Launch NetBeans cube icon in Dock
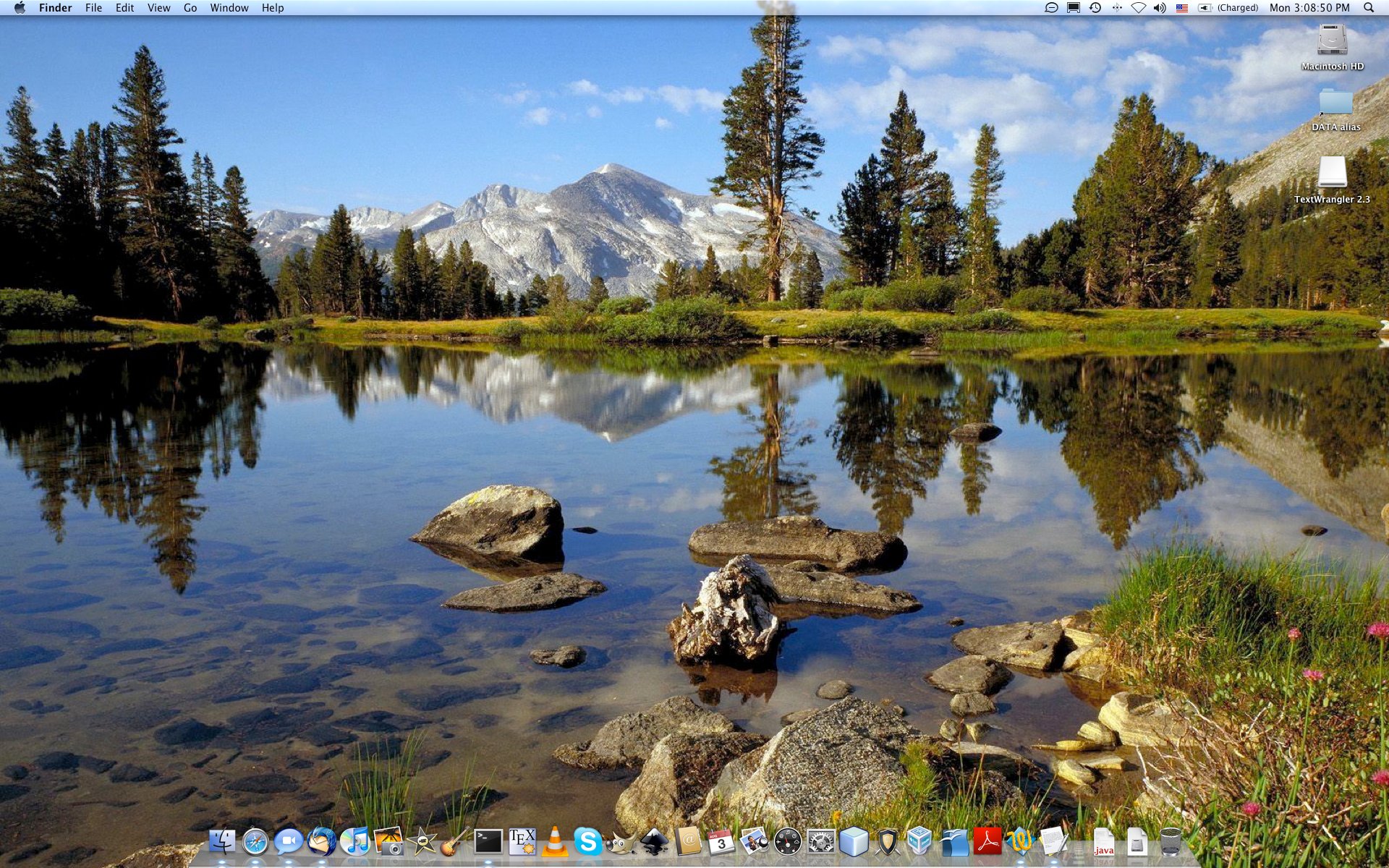Screen dimensions: 1389x868 [854, 842]
